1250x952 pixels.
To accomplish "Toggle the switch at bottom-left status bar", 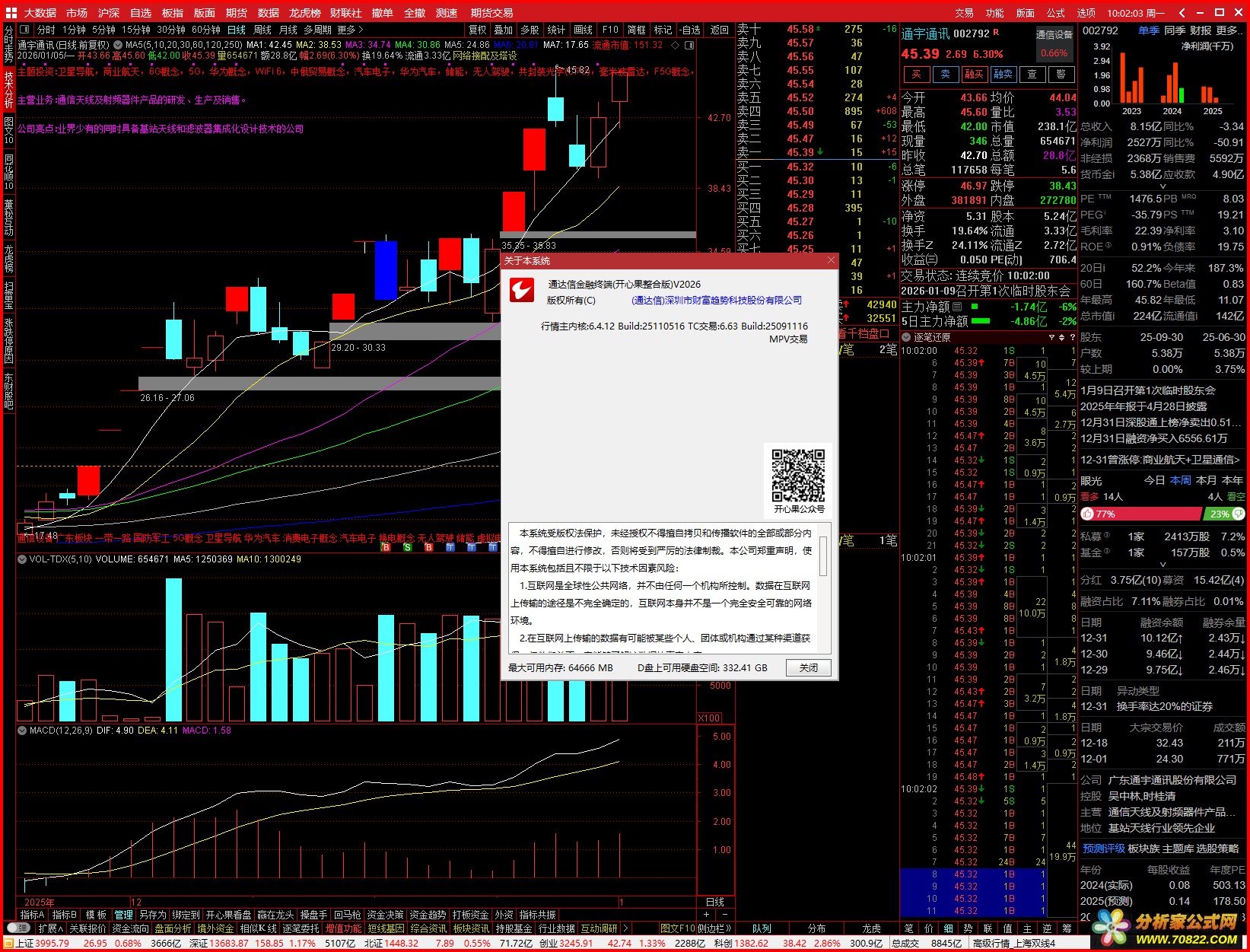I will pos(18,928).
